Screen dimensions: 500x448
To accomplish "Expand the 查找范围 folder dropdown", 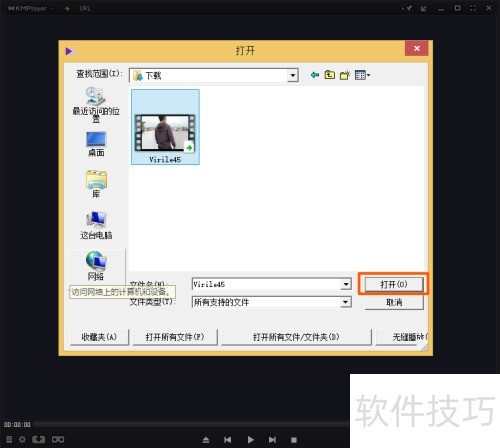I will [x=292, y=75].
